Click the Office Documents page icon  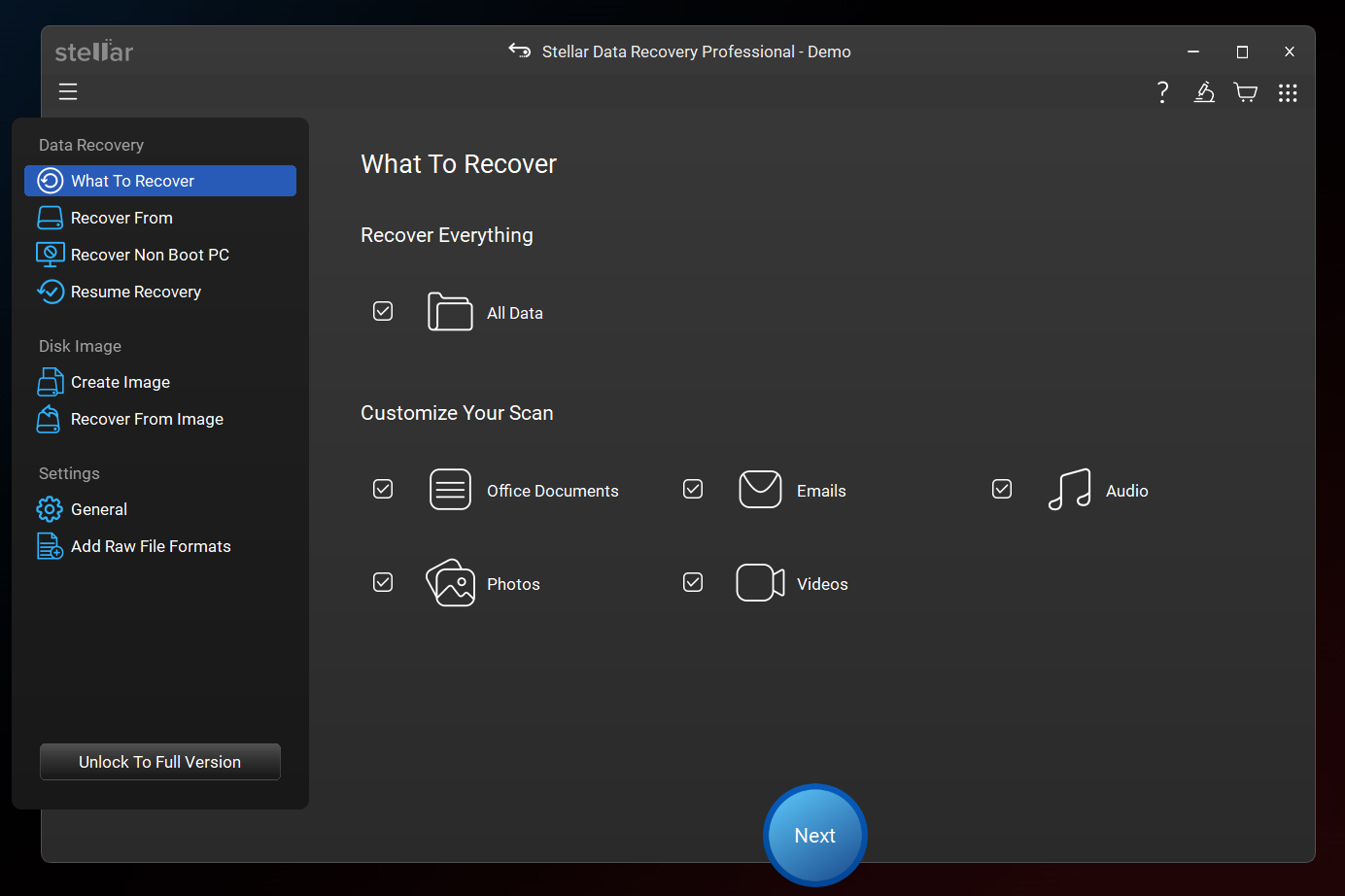pyautogui.click(x=450, y=490)
